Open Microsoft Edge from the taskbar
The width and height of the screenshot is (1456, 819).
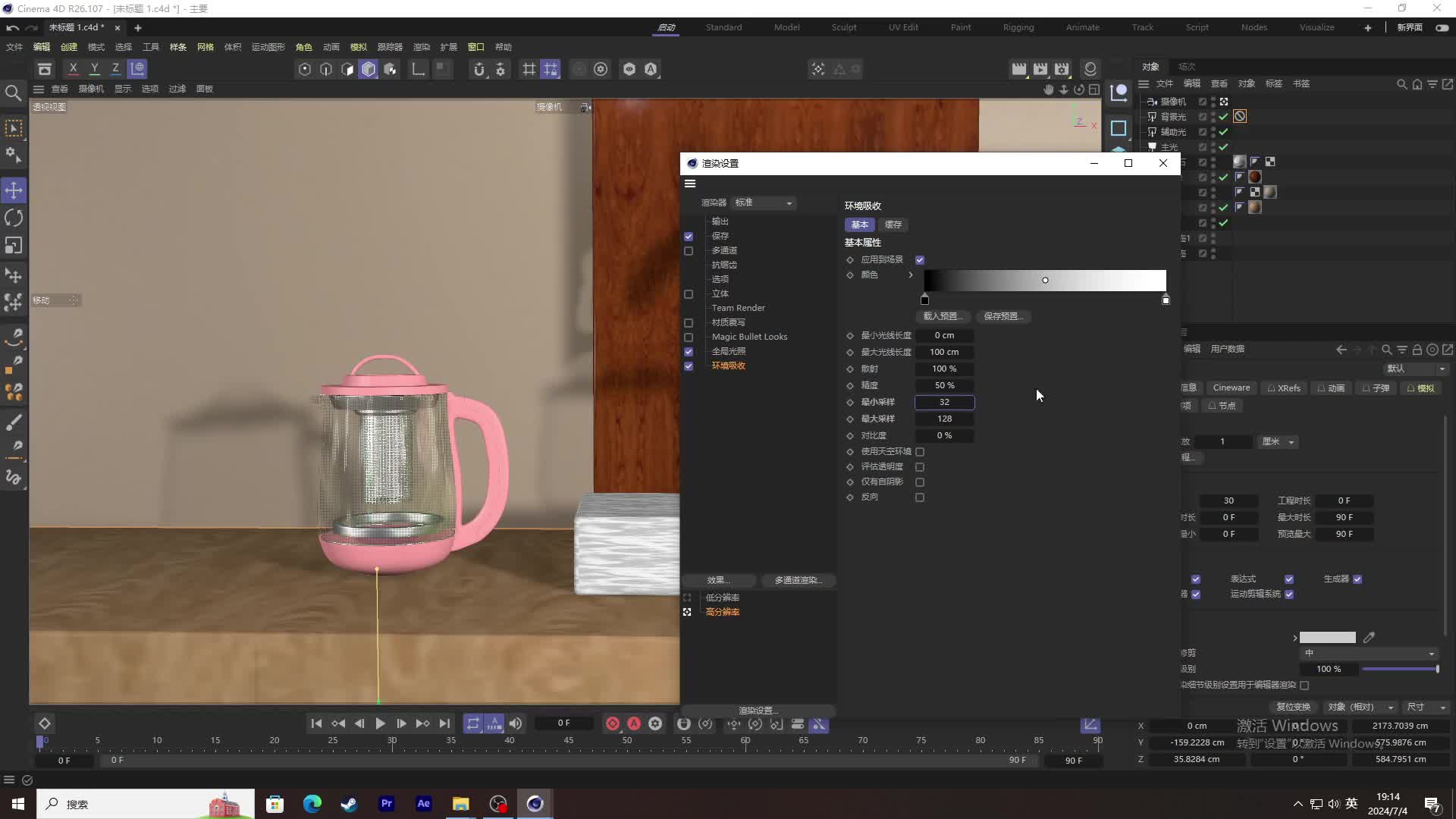312,804
